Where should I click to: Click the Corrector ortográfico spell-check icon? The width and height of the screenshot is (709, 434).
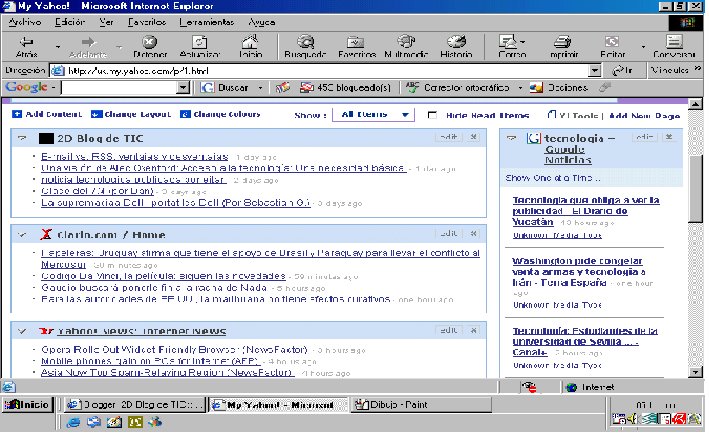(x=412, y=88)
